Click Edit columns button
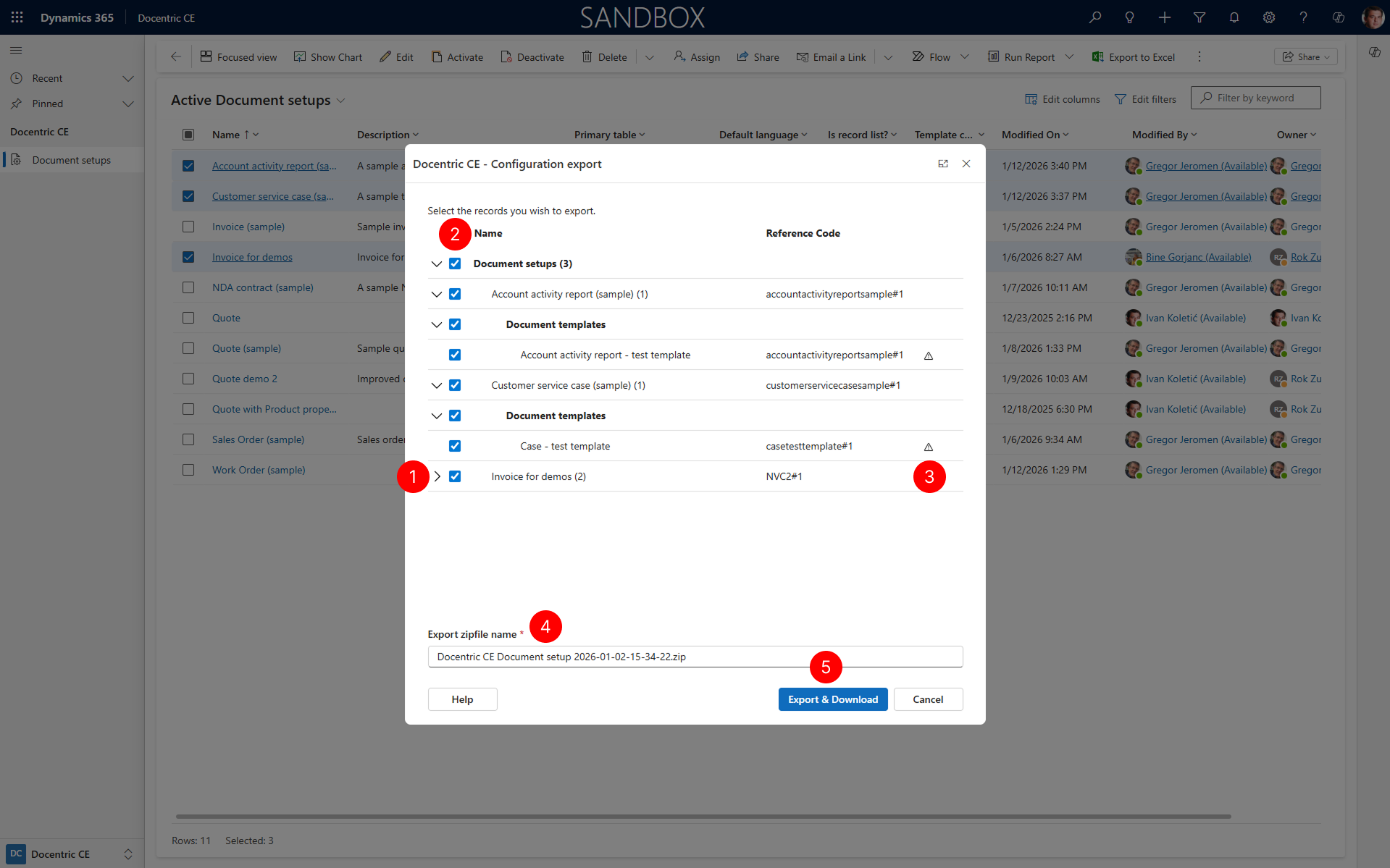 pyautogui.click(x=1063, y=99)
